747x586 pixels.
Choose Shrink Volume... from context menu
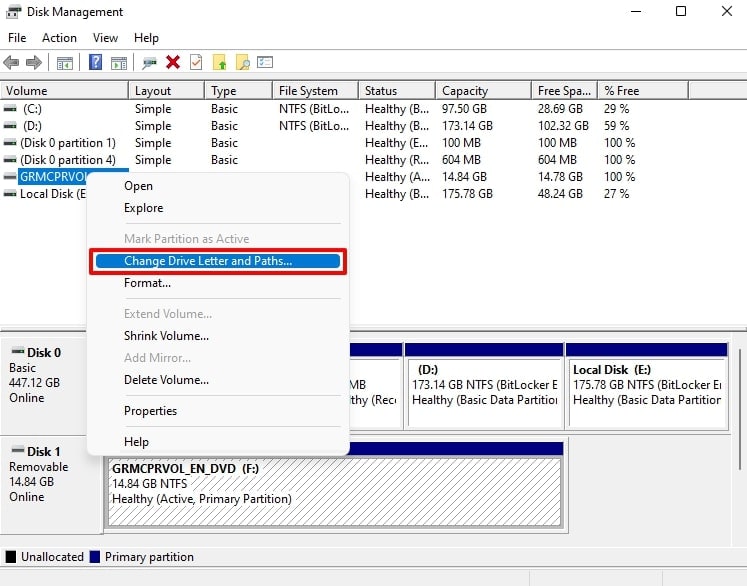point(218,336)
